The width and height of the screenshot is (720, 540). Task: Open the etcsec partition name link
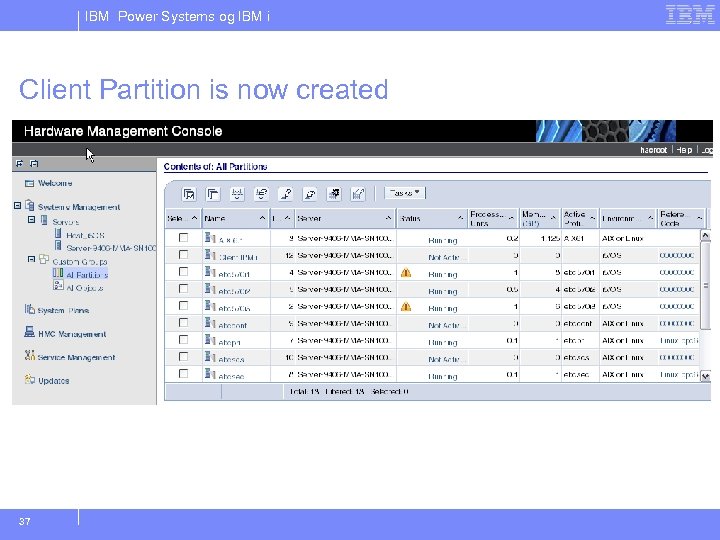click(231, 377)
